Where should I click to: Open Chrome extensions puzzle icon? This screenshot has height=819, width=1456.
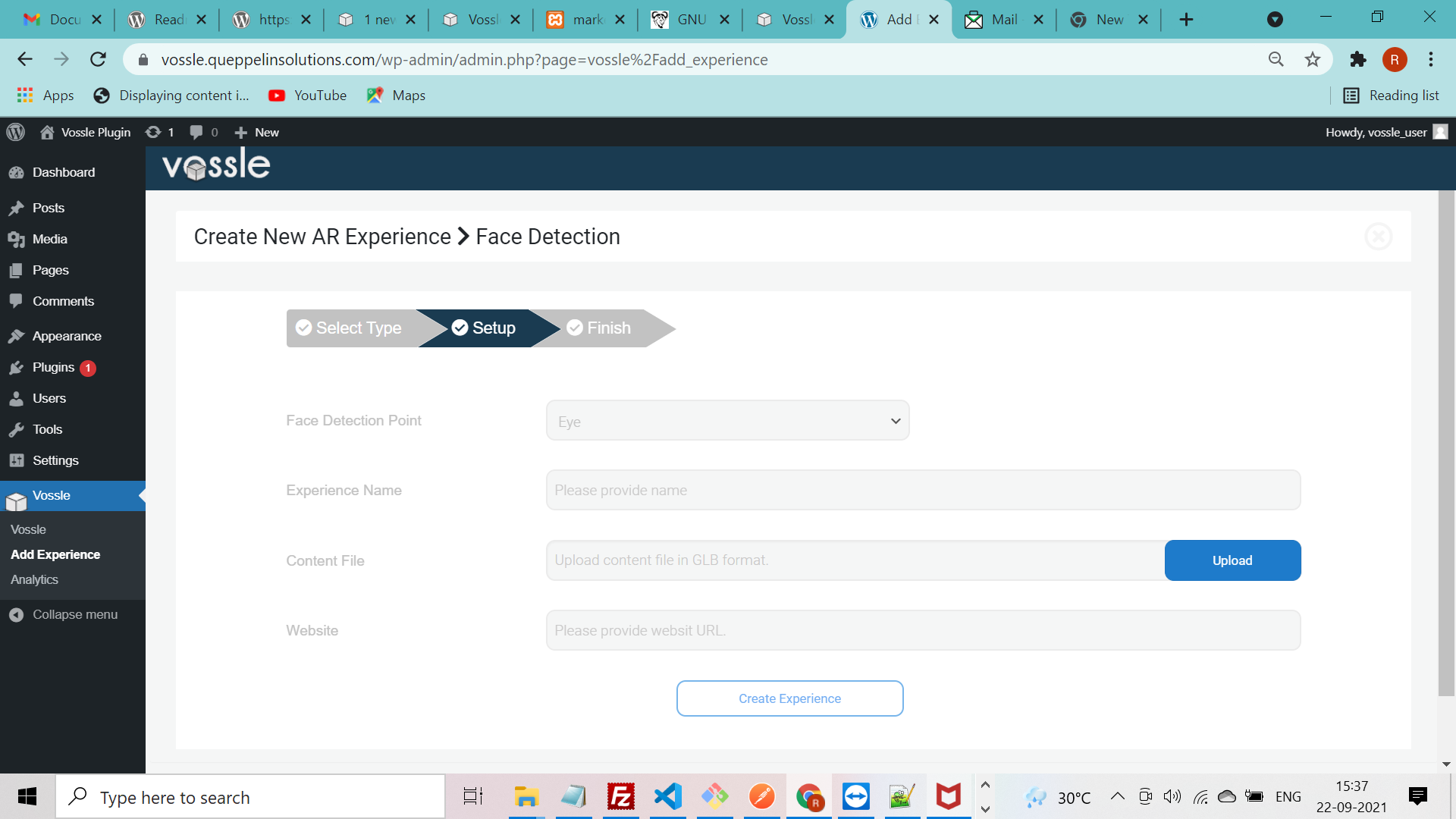click(1357, 59)
